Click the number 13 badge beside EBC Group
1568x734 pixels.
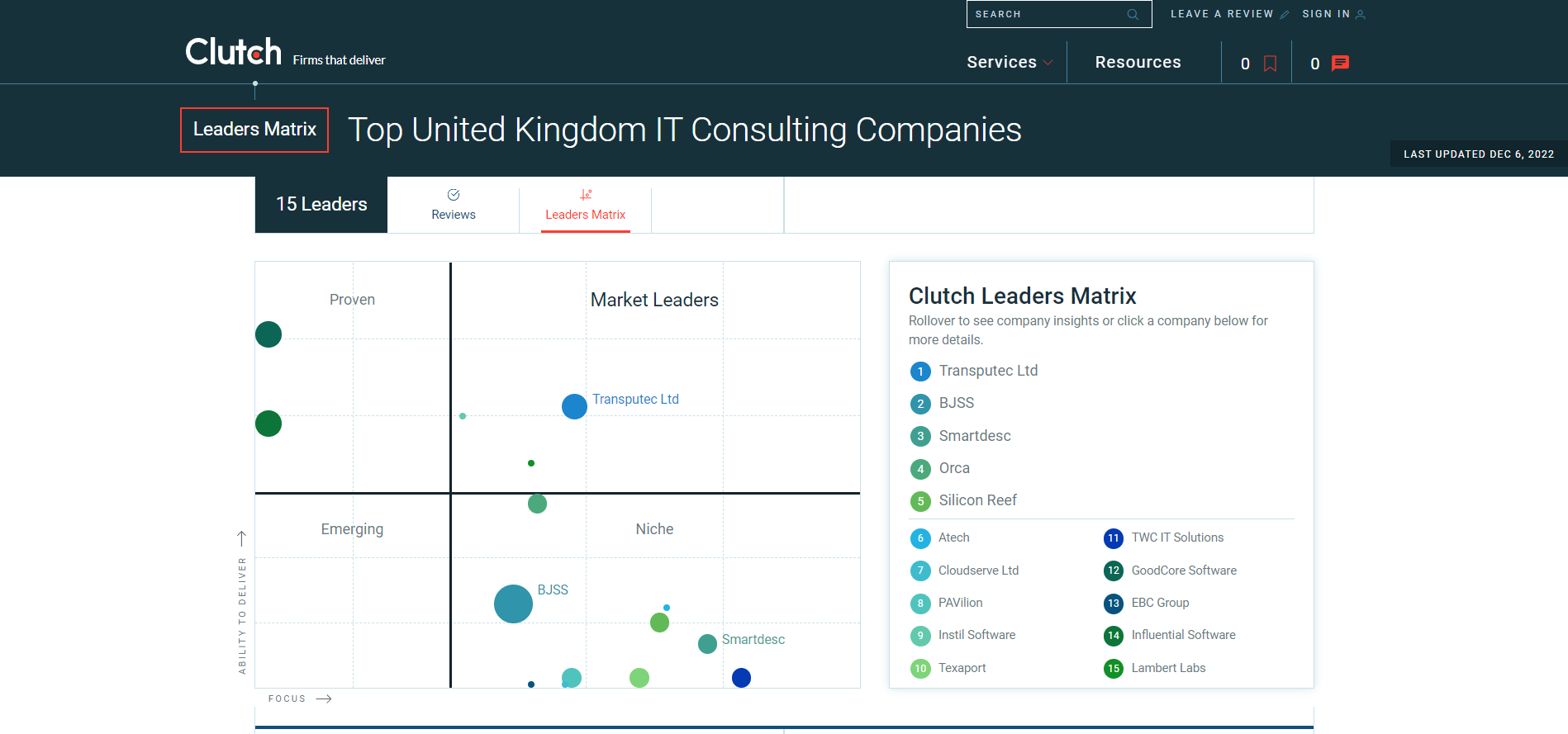(x=1114, y=604)
